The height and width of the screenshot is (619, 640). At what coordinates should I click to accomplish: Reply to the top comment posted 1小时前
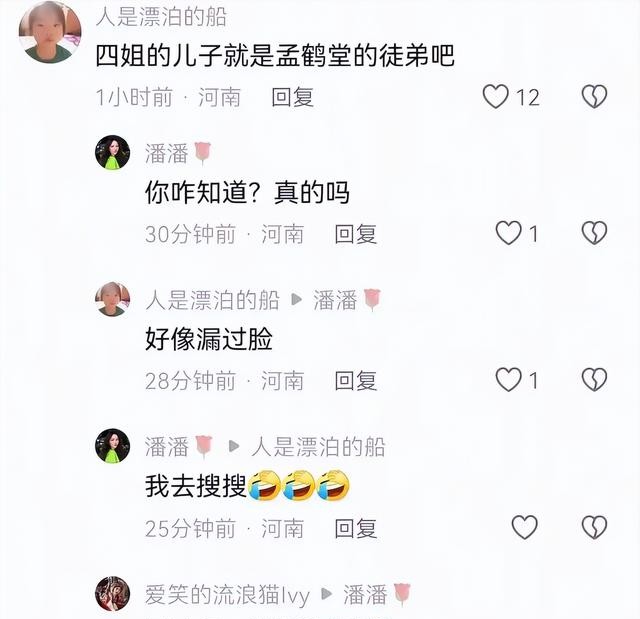[293, 97]
